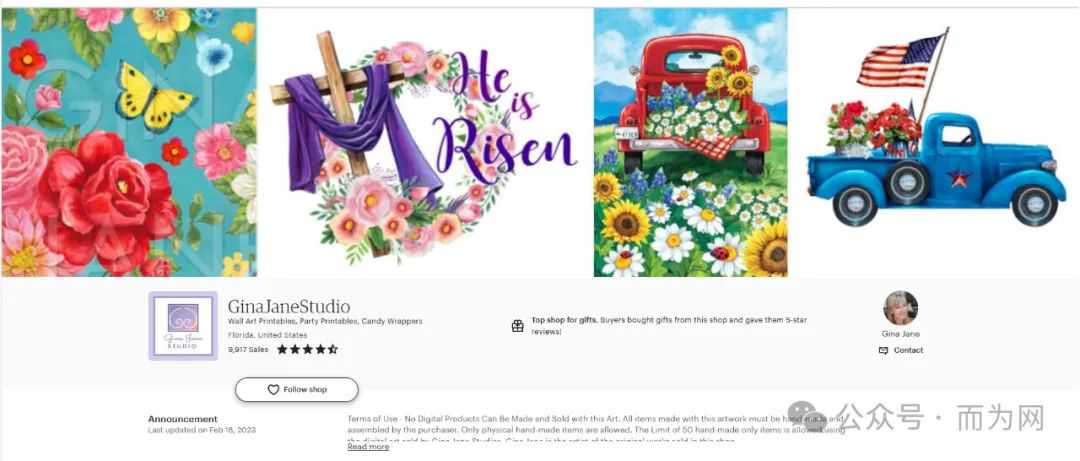The height and width of the screenshot is (461, 1080).
Task: Click Gina Jane's profile avatar
Action: point(900,308)
